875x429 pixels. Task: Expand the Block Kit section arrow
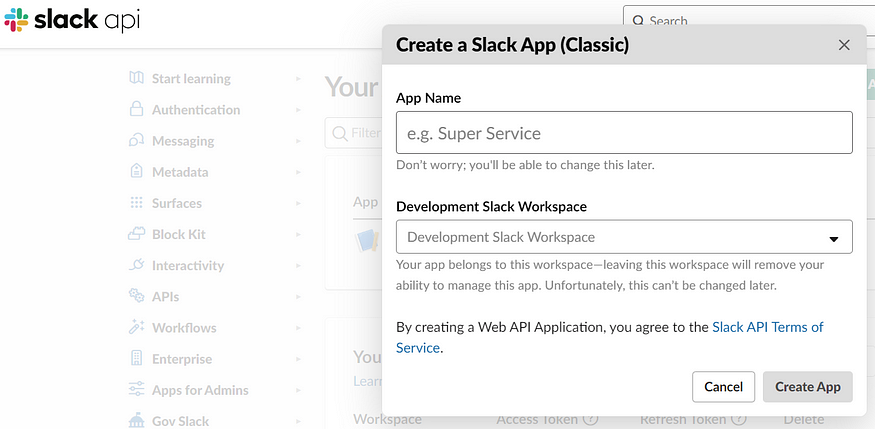click(299, 234)
